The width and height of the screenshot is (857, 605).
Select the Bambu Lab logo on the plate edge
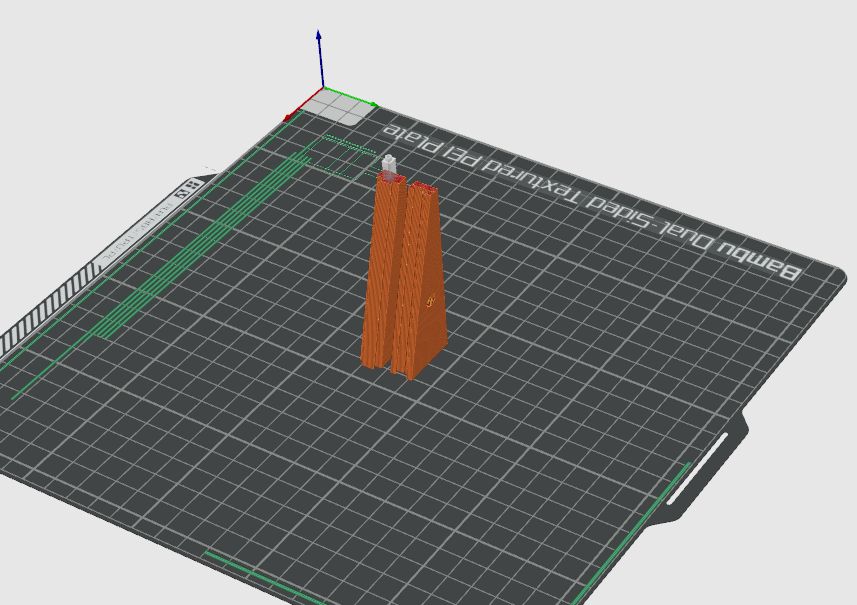coord(188,187)
